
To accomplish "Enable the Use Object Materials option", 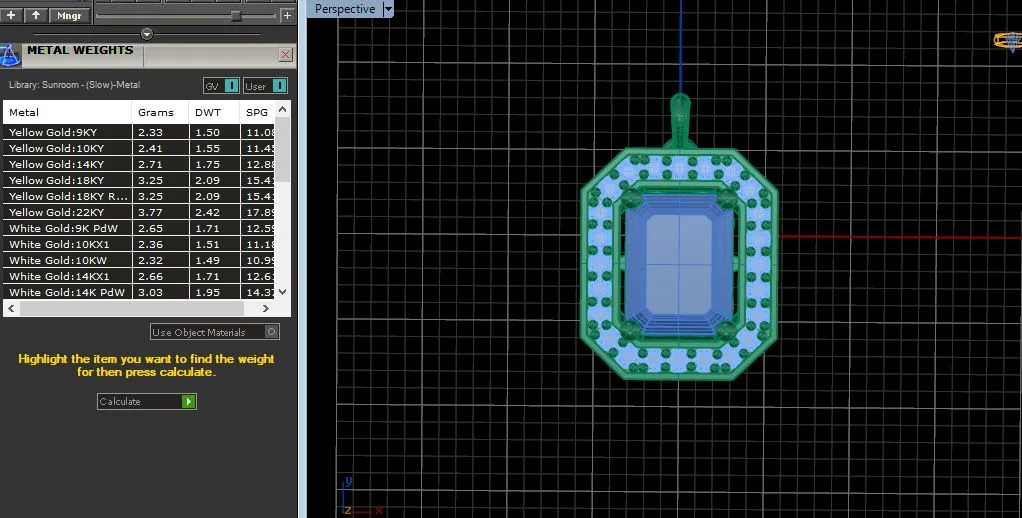I will 214,332.
